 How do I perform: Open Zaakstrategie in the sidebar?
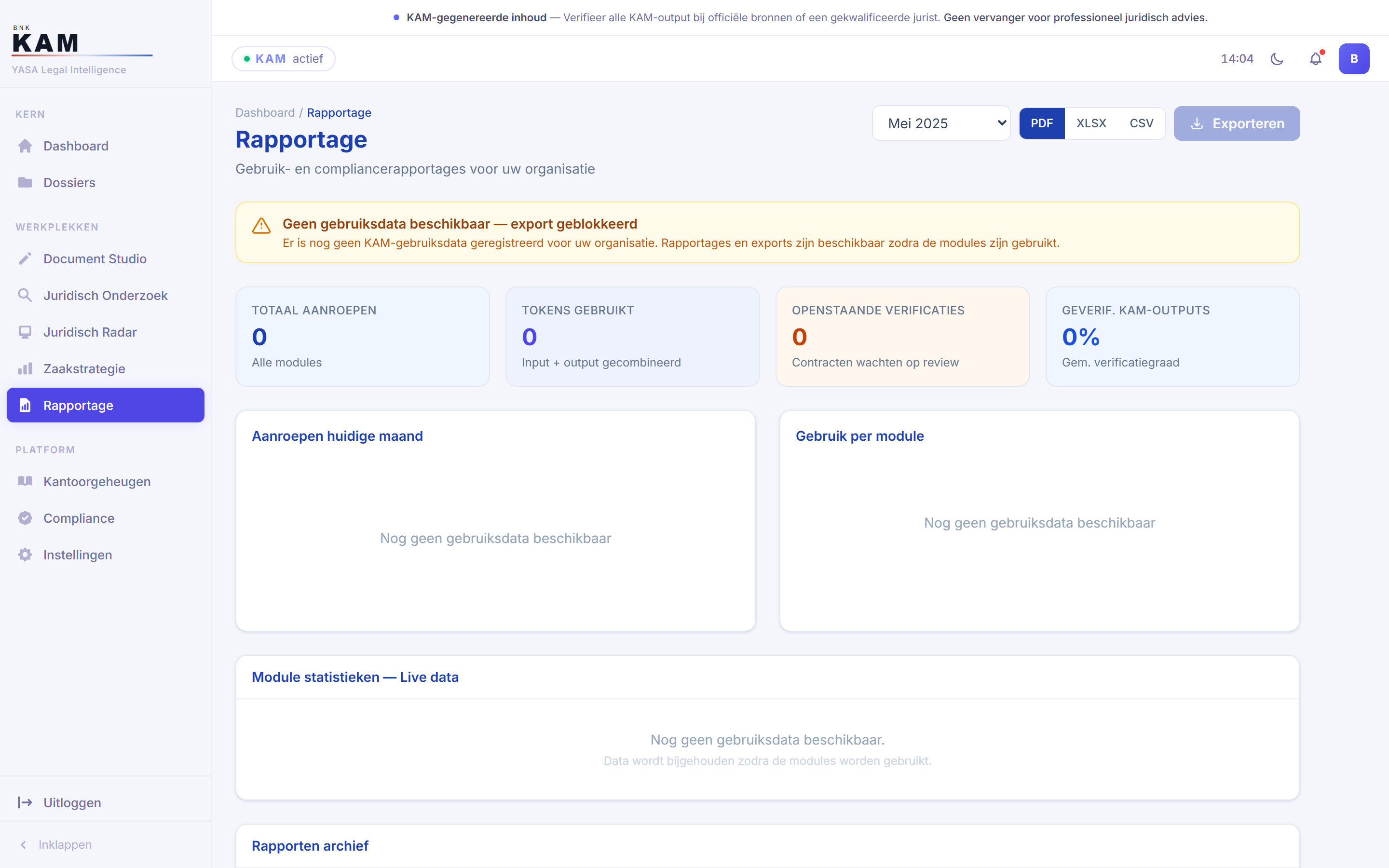(106, 368)
